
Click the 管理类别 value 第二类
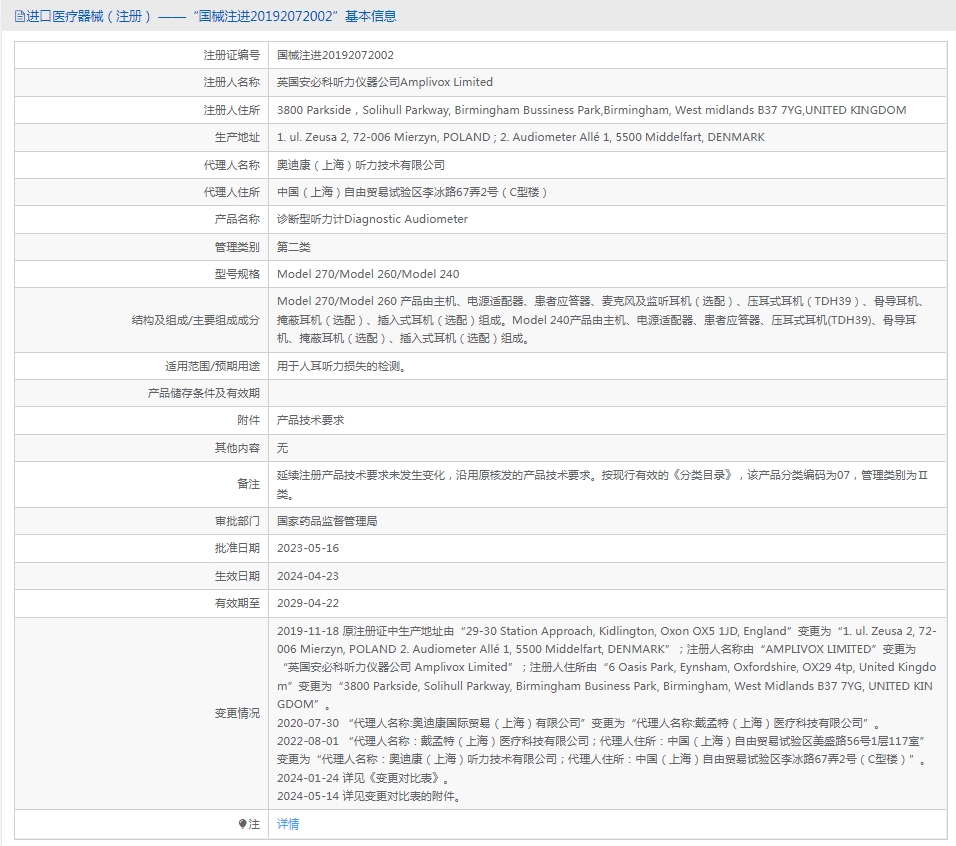click(x=294, y=247)
